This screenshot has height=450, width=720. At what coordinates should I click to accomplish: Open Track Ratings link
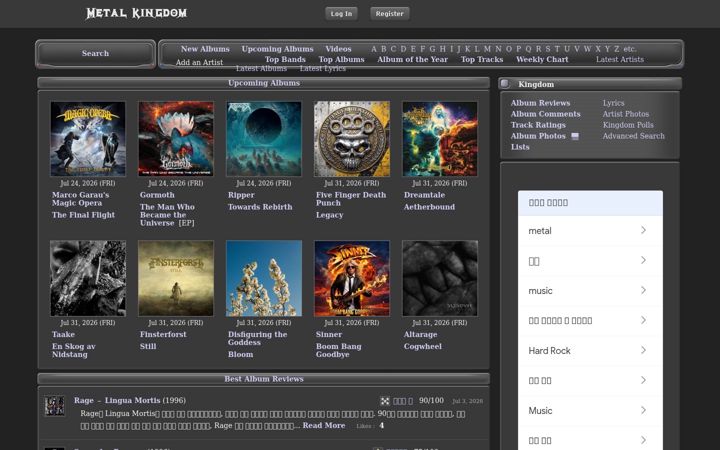point(538,125)
